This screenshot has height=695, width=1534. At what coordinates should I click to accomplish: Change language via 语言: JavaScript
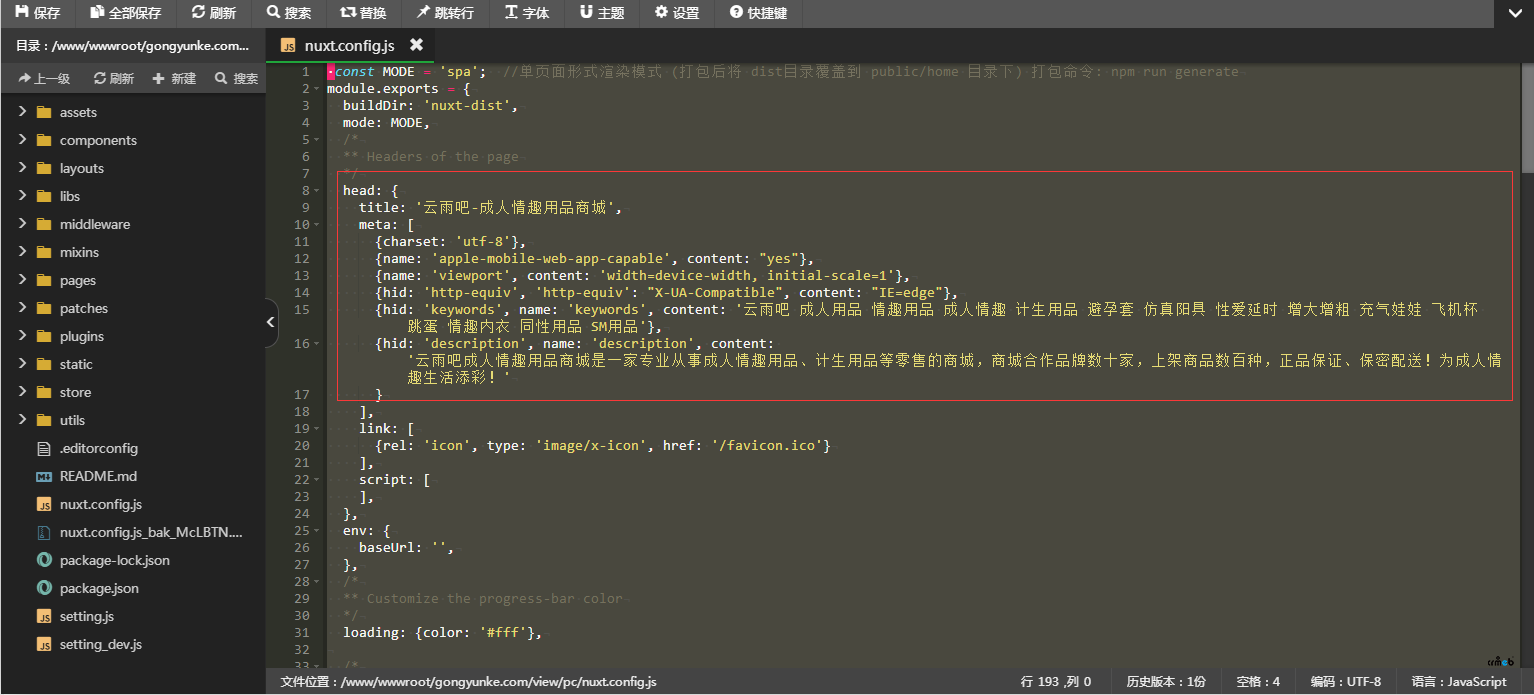(x=1459, y=682)
